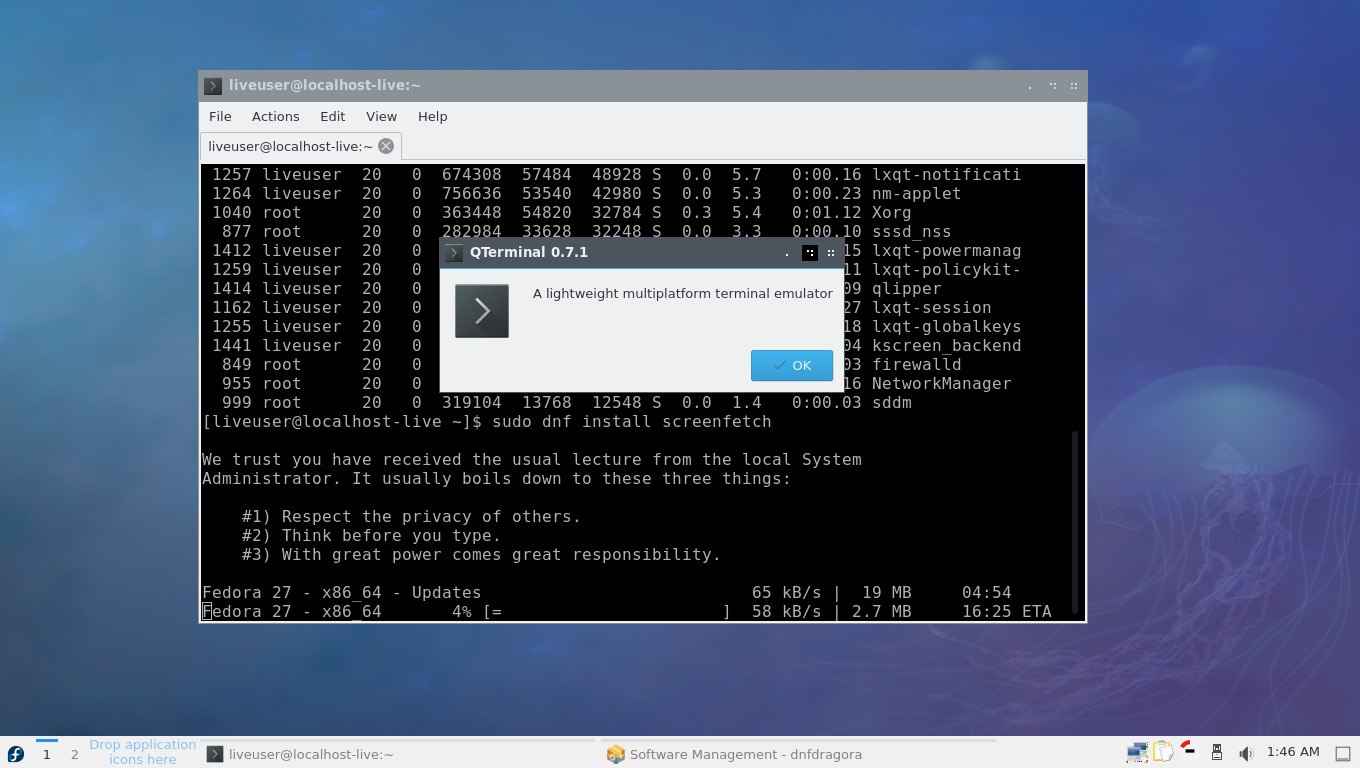The width and height of the screenshot is (1360, 768).
Task: Open the Edit menu dropdown
Action: tap(333, 116)
